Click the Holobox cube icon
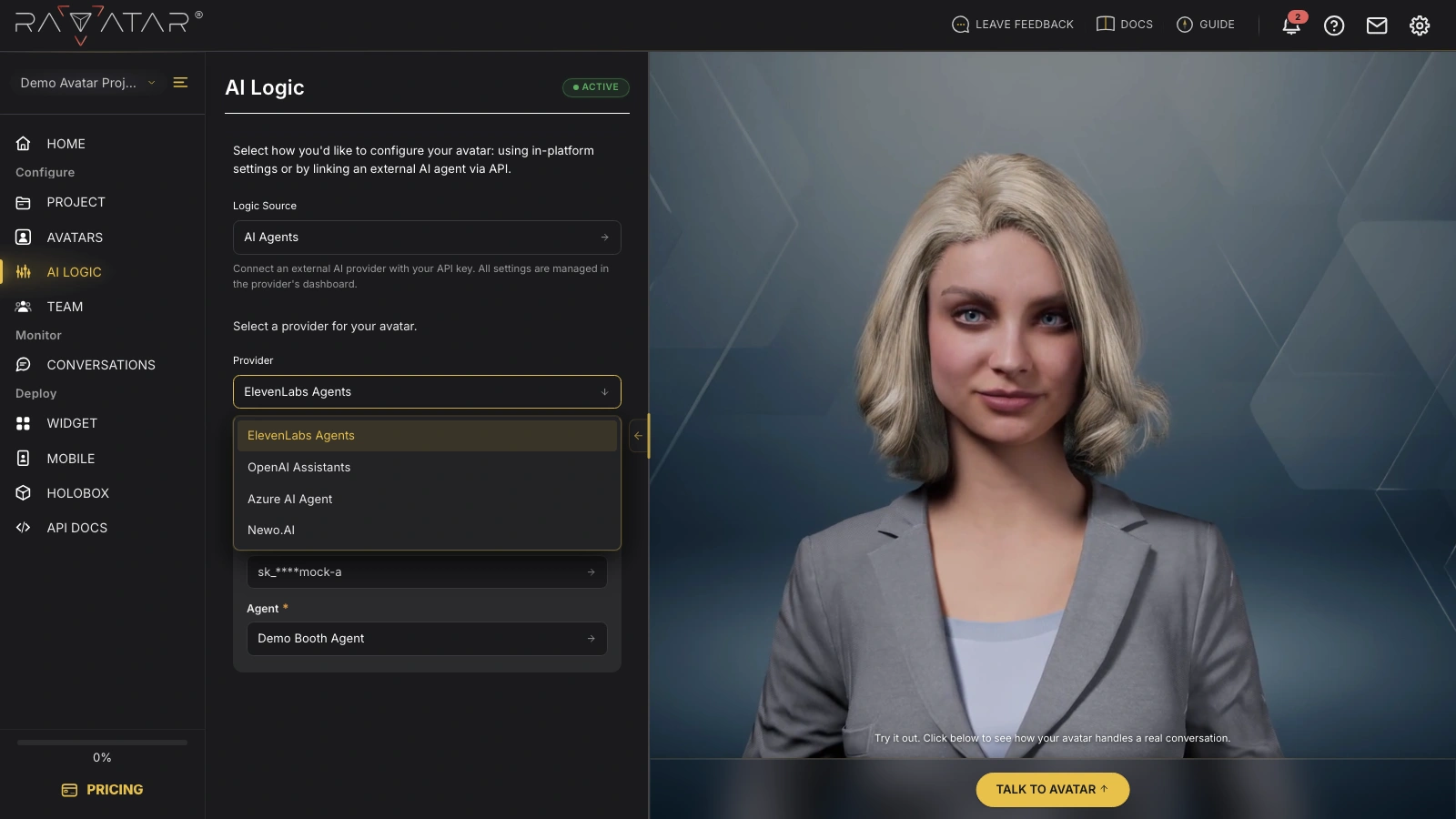The image size is (1456, 819). tap(24, 493)
